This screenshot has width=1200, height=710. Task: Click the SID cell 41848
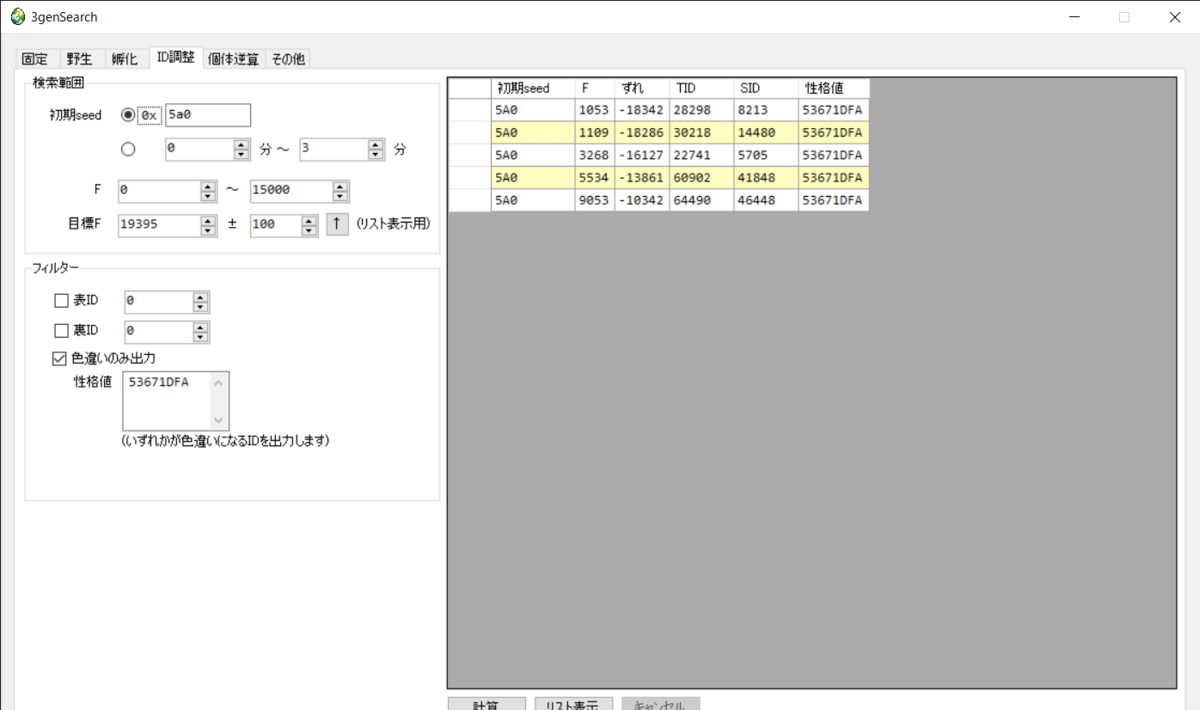coord(766,177)
